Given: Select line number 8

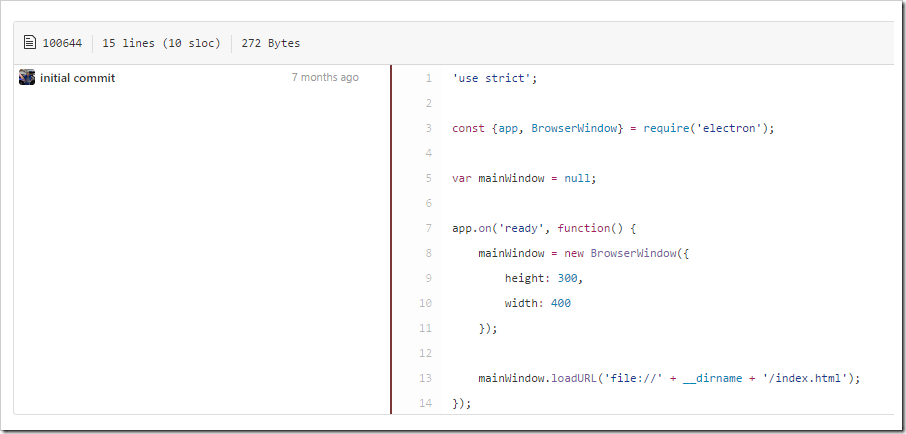Looking at the screenshot, I should (x=429, y=253).
